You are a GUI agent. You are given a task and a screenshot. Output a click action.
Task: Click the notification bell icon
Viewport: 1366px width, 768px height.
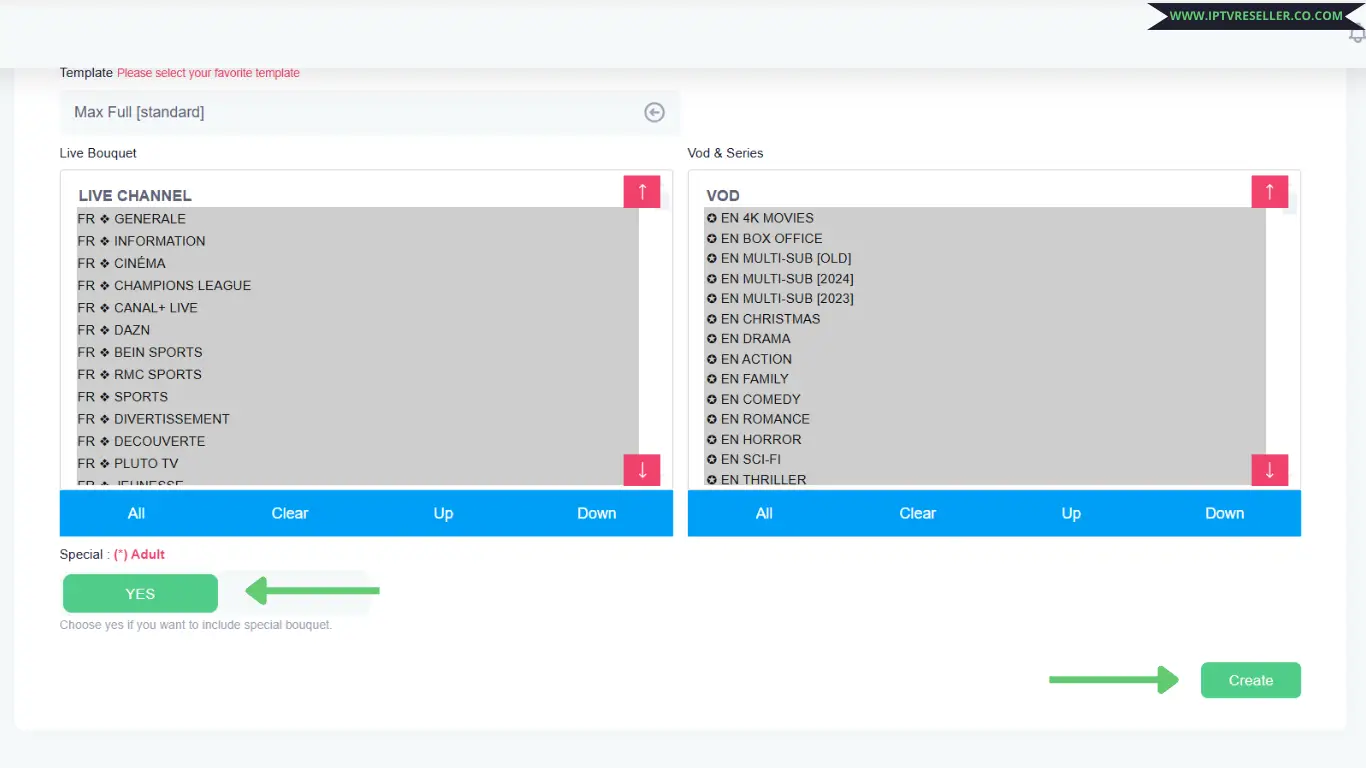pos(1357,36)
